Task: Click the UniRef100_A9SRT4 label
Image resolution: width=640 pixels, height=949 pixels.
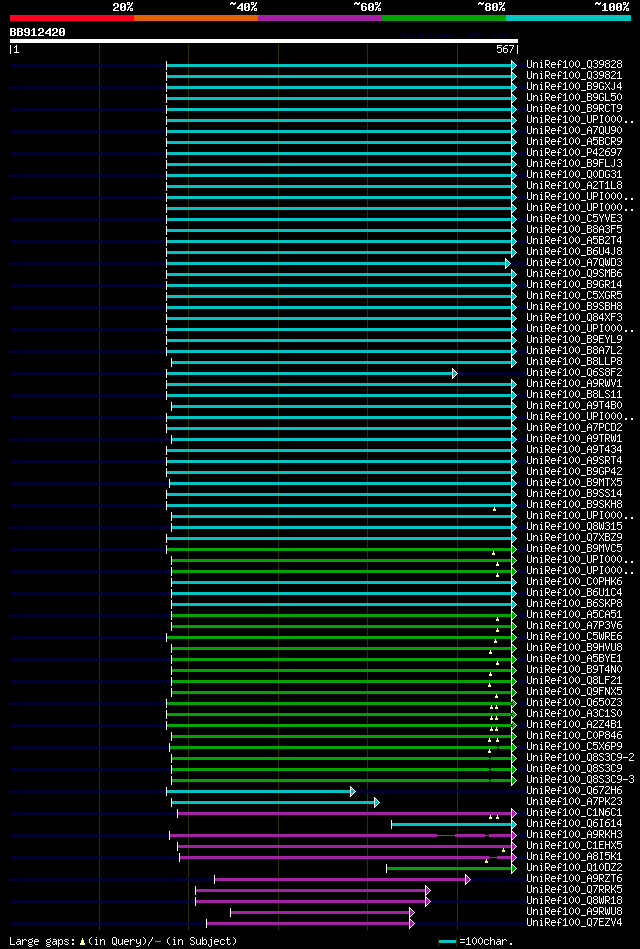Action: click(x=574, y=461)
